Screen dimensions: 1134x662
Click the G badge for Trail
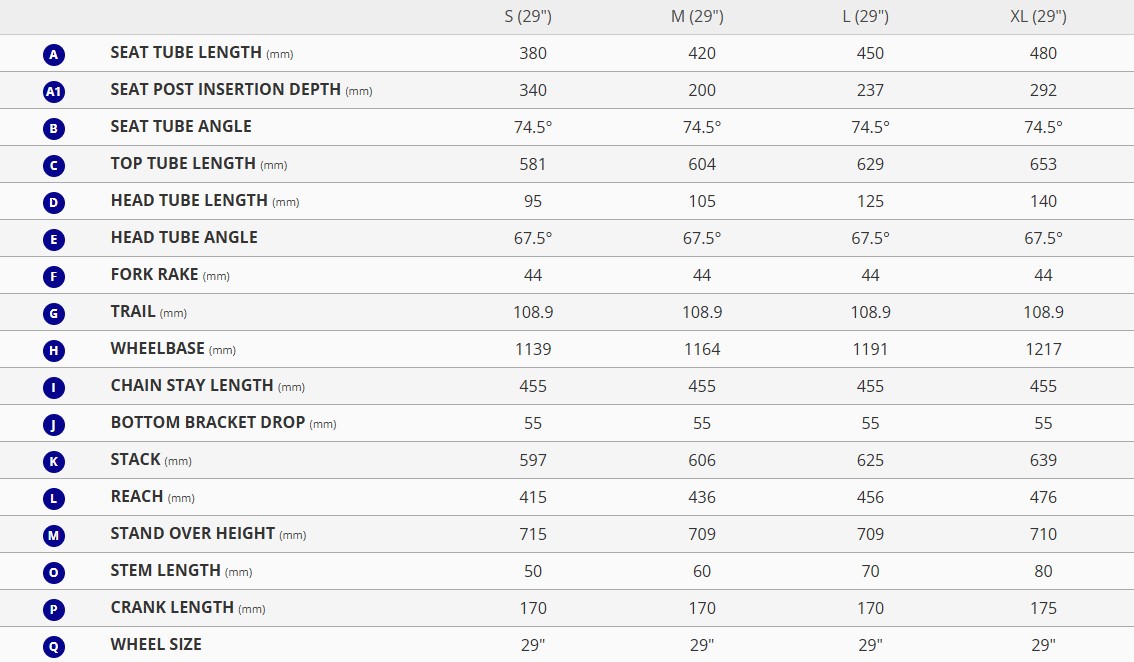(x=54, y=313)
